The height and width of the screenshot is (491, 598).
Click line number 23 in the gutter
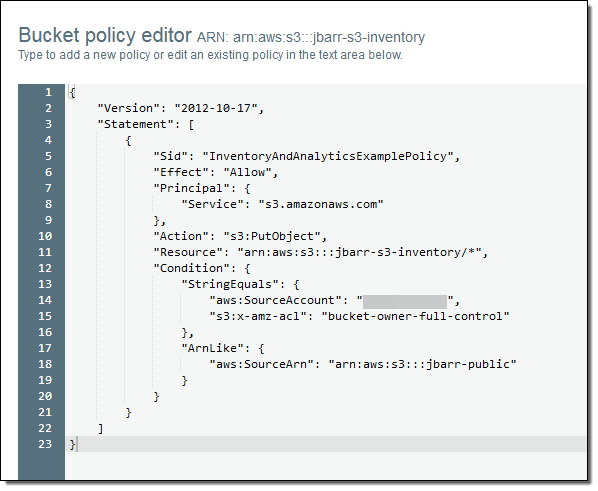(45, 444)
